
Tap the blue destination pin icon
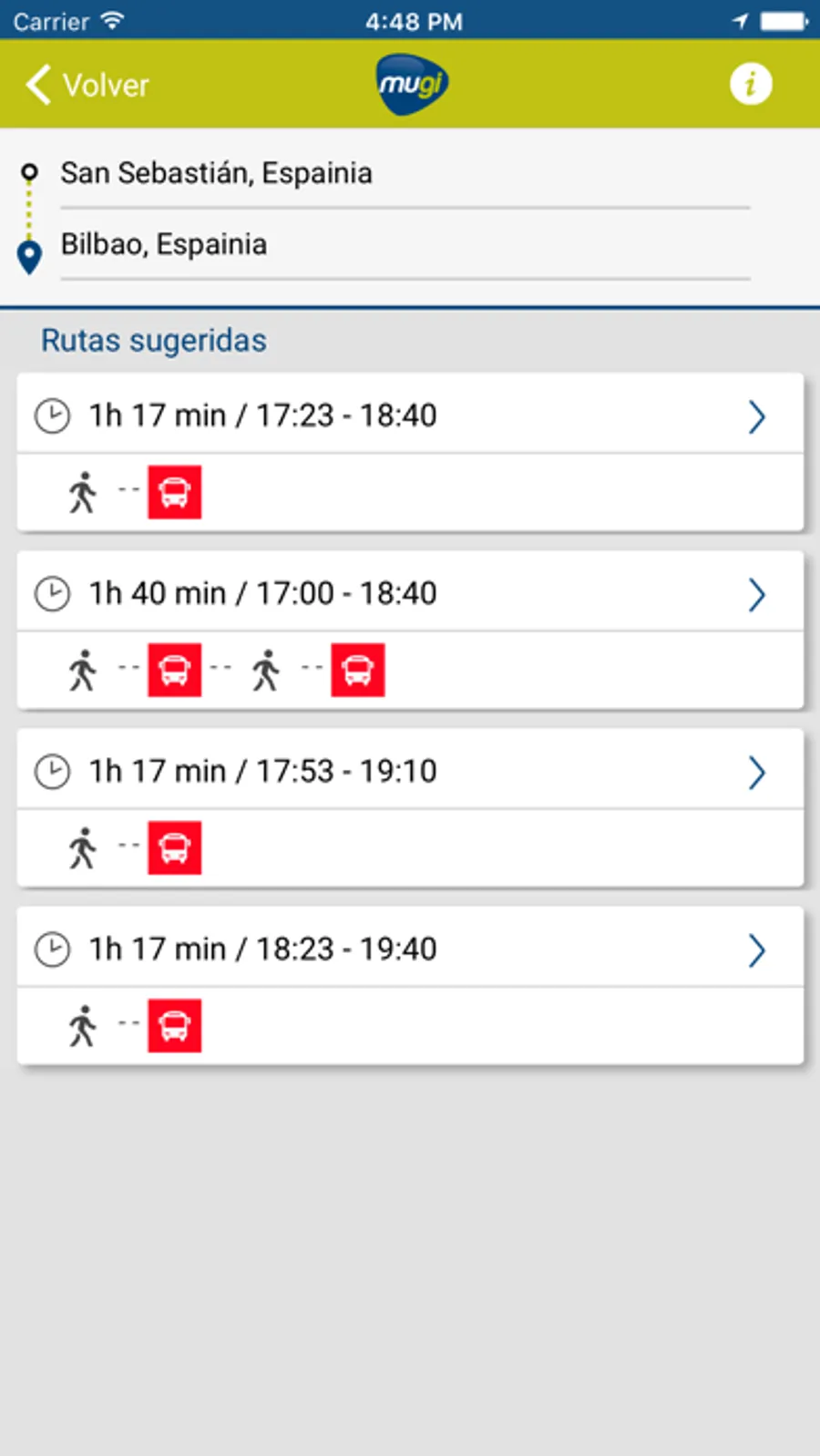[x=30, y=257]
